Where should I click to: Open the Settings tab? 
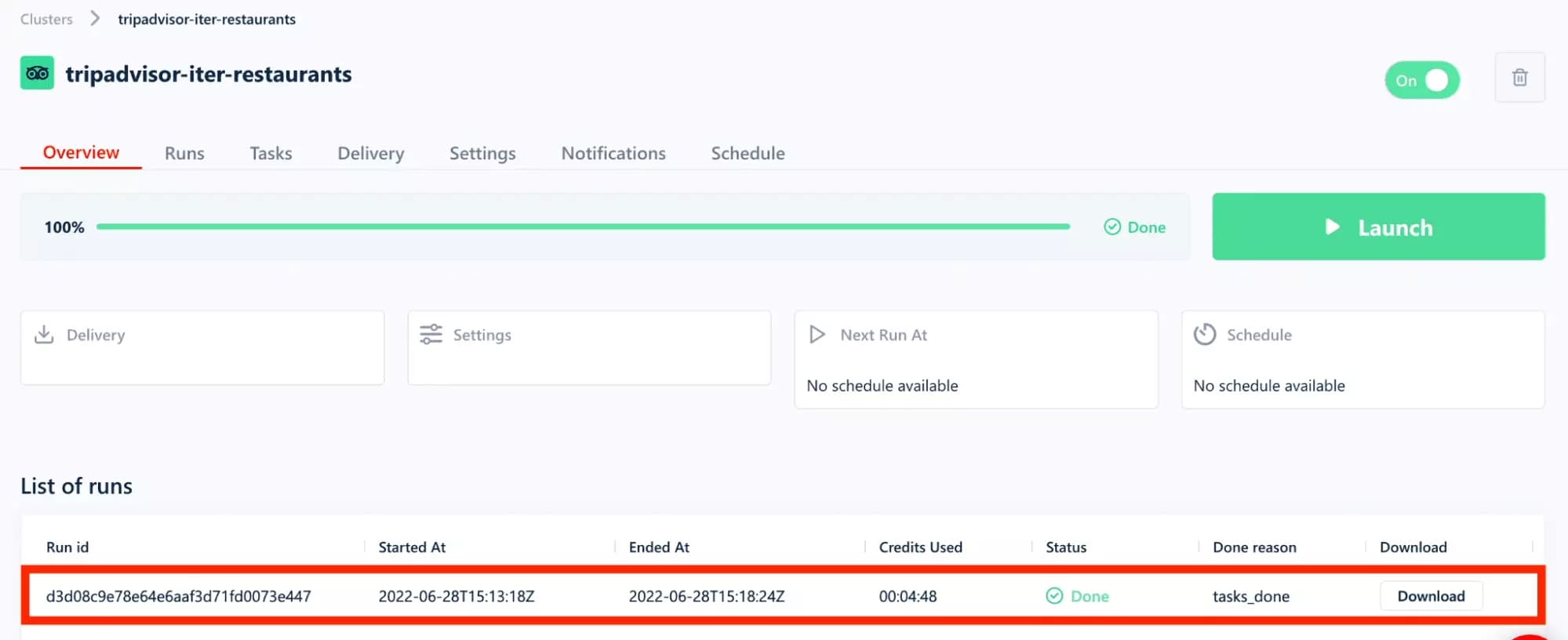point(482,154)
